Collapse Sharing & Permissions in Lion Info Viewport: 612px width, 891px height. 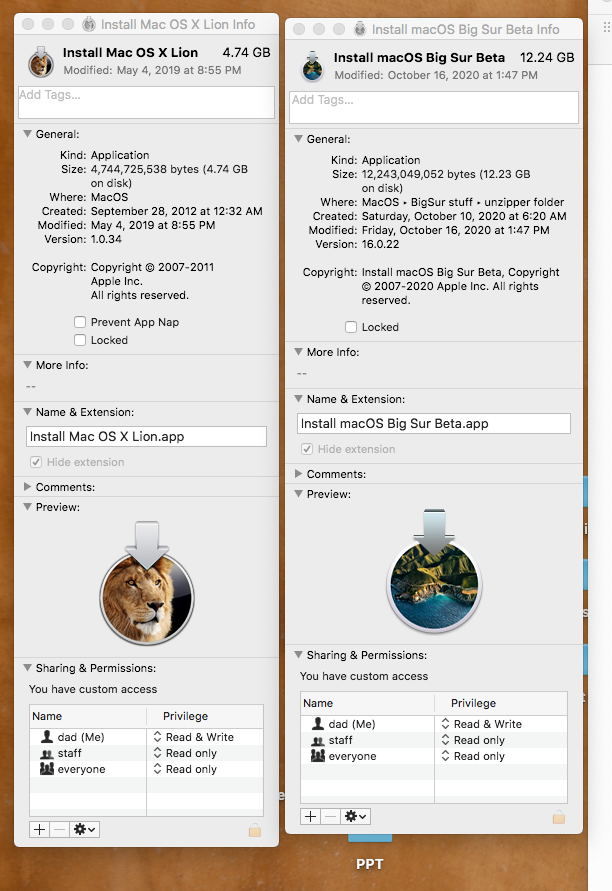tap(27, 668)
